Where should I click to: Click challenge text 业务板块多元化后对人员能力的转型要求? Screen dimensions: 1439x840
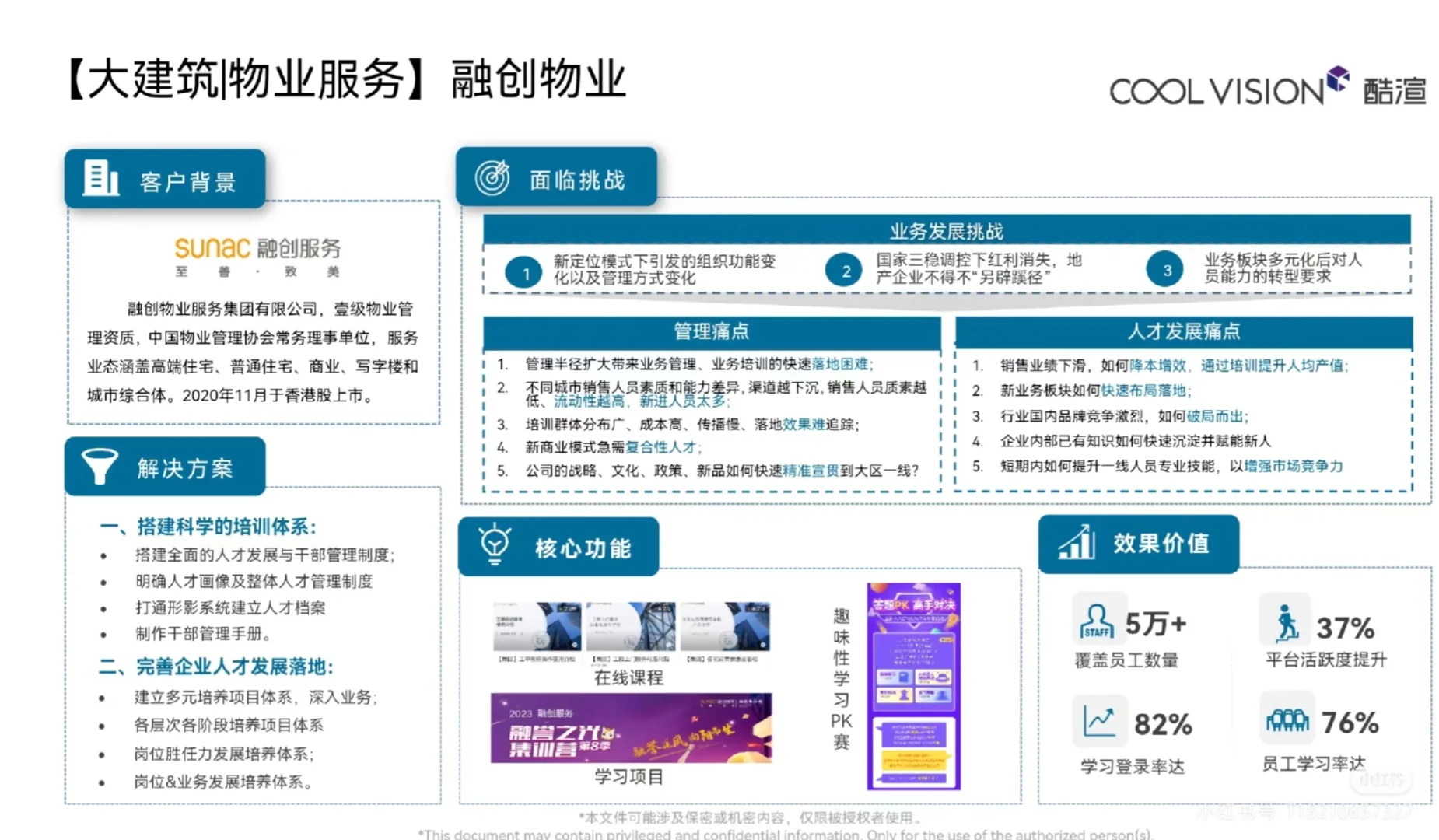click(x=1283, y=268)
